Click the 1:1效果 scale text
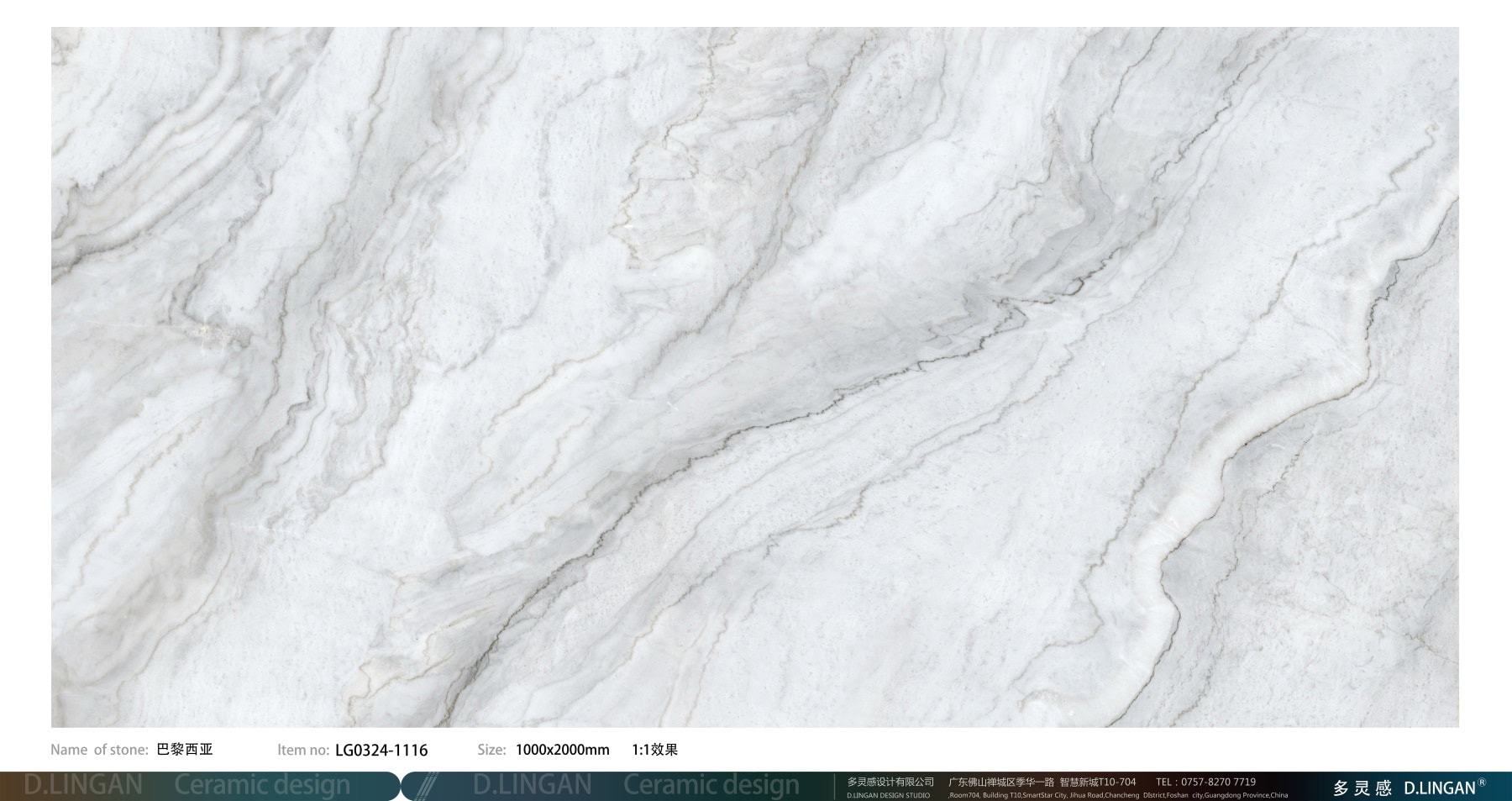The width and height of the screenshot is (1512, 801). coord(654,750)
